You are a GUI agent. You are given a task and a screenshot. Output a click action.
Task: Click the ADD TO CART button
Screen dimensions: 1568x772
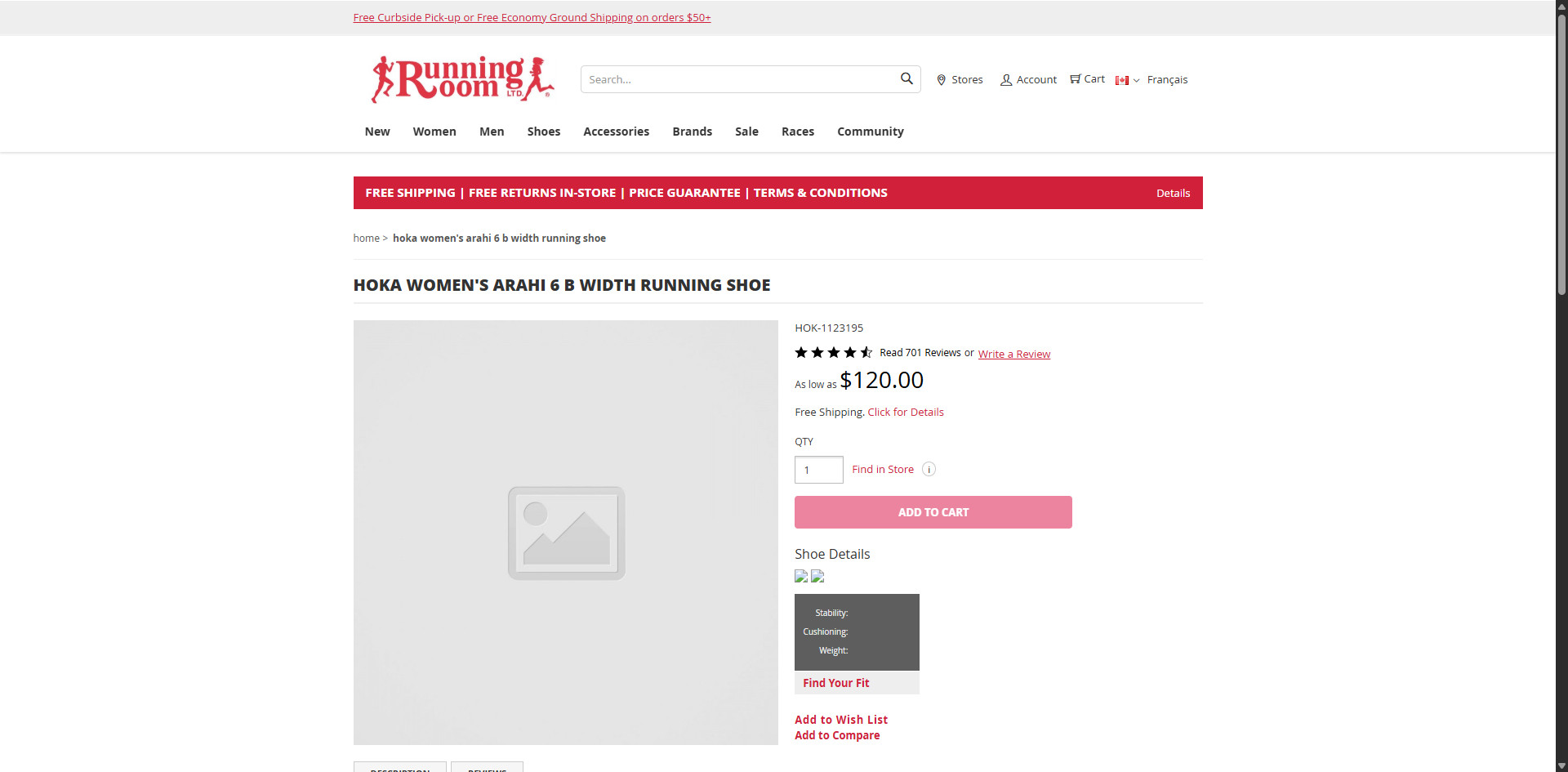coord(933,512)
